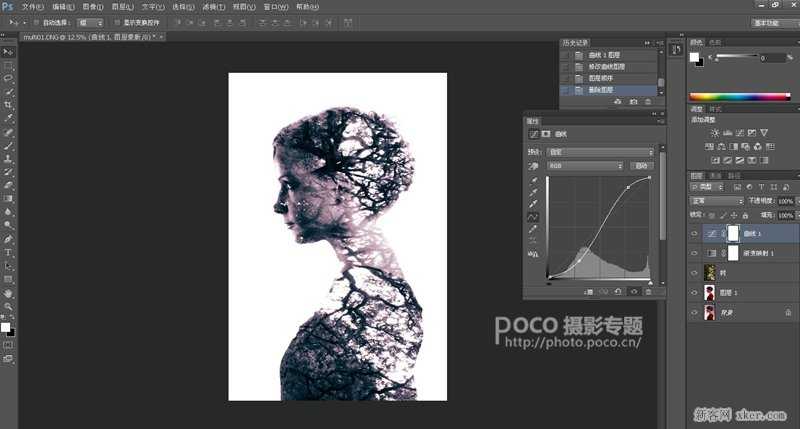Choose the draw-curve pencil tool in Curves
800x429 pixels.
click(x=533, y=228)
